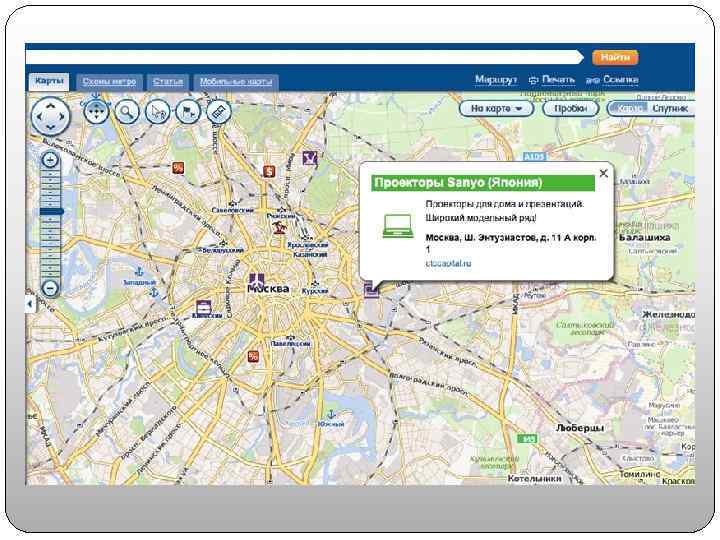Image resolution: width=720 pixels, height=540 pixels.
Task: Open the На карте dropdown
Action: [496, 108]
